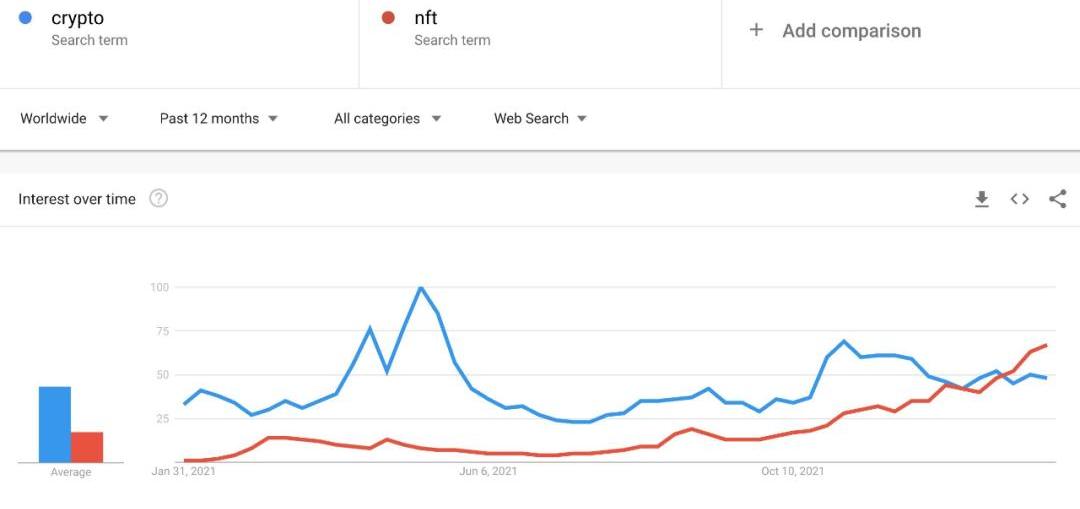Viewport: 1080px width, 509px height.
Task: Edit the nft search term
Action: 426,18
